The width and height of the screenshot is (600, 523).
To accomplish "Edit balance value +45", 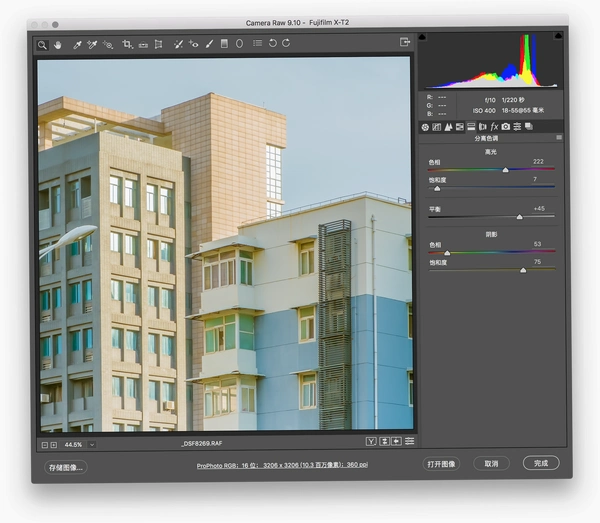I will (x=539, y=209).
